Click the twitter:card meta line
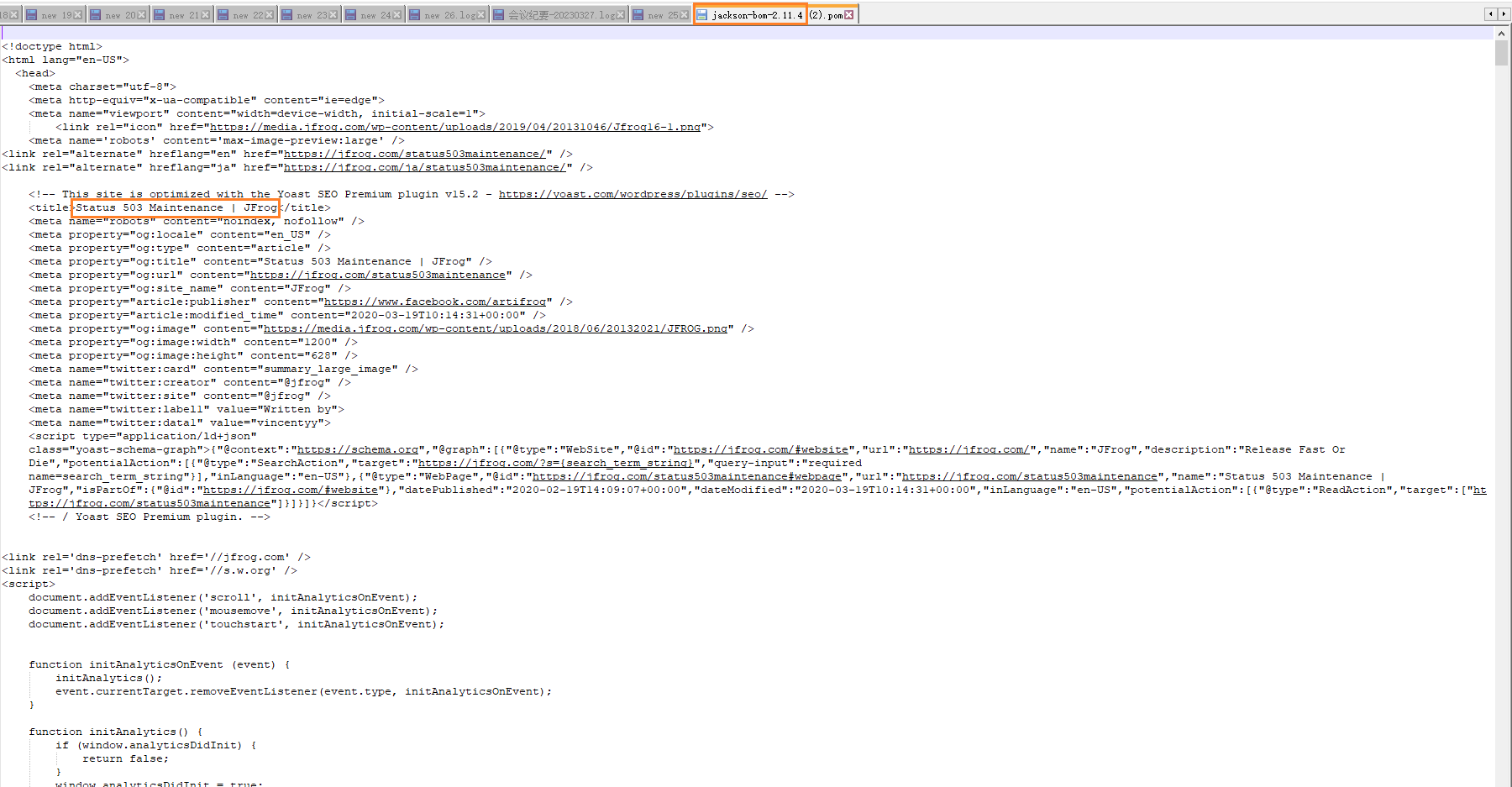The width and height of the screenshot is (1512, 787). click(223, 370)
